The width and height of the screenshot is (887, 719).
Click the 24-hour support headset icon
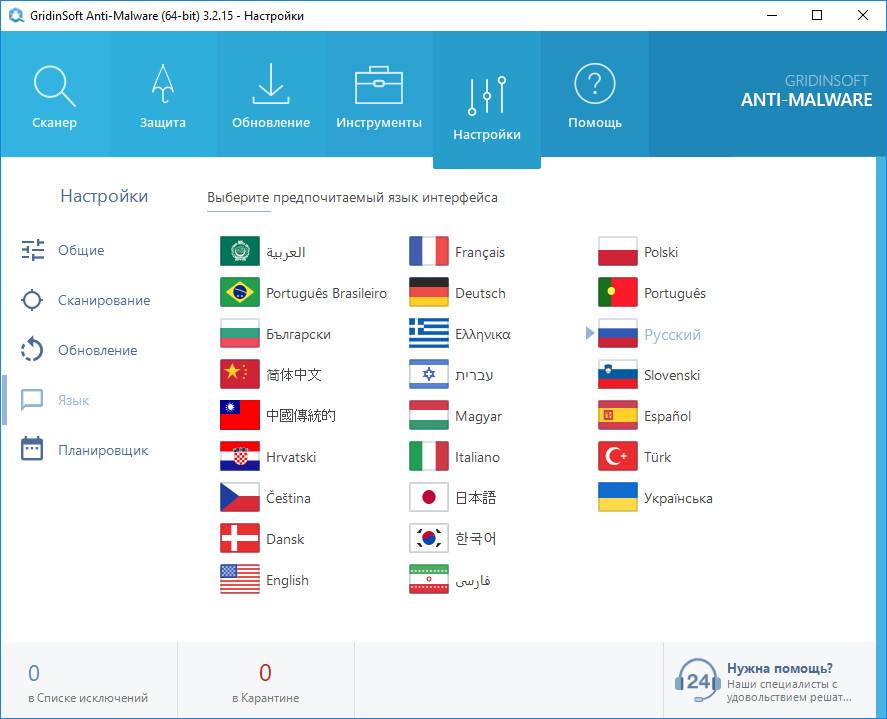697,680
